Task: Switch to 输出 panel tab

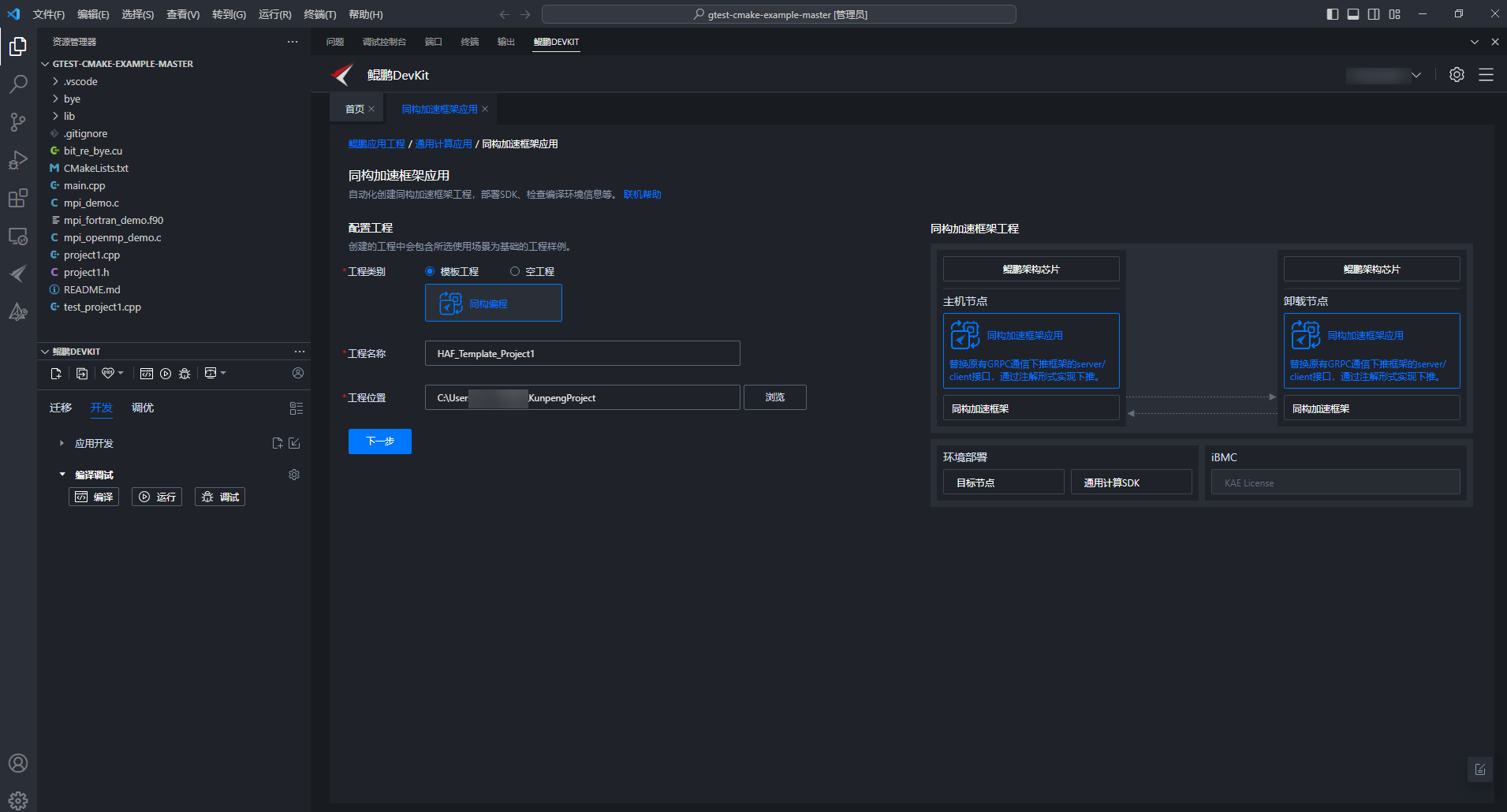Action: 506,42
